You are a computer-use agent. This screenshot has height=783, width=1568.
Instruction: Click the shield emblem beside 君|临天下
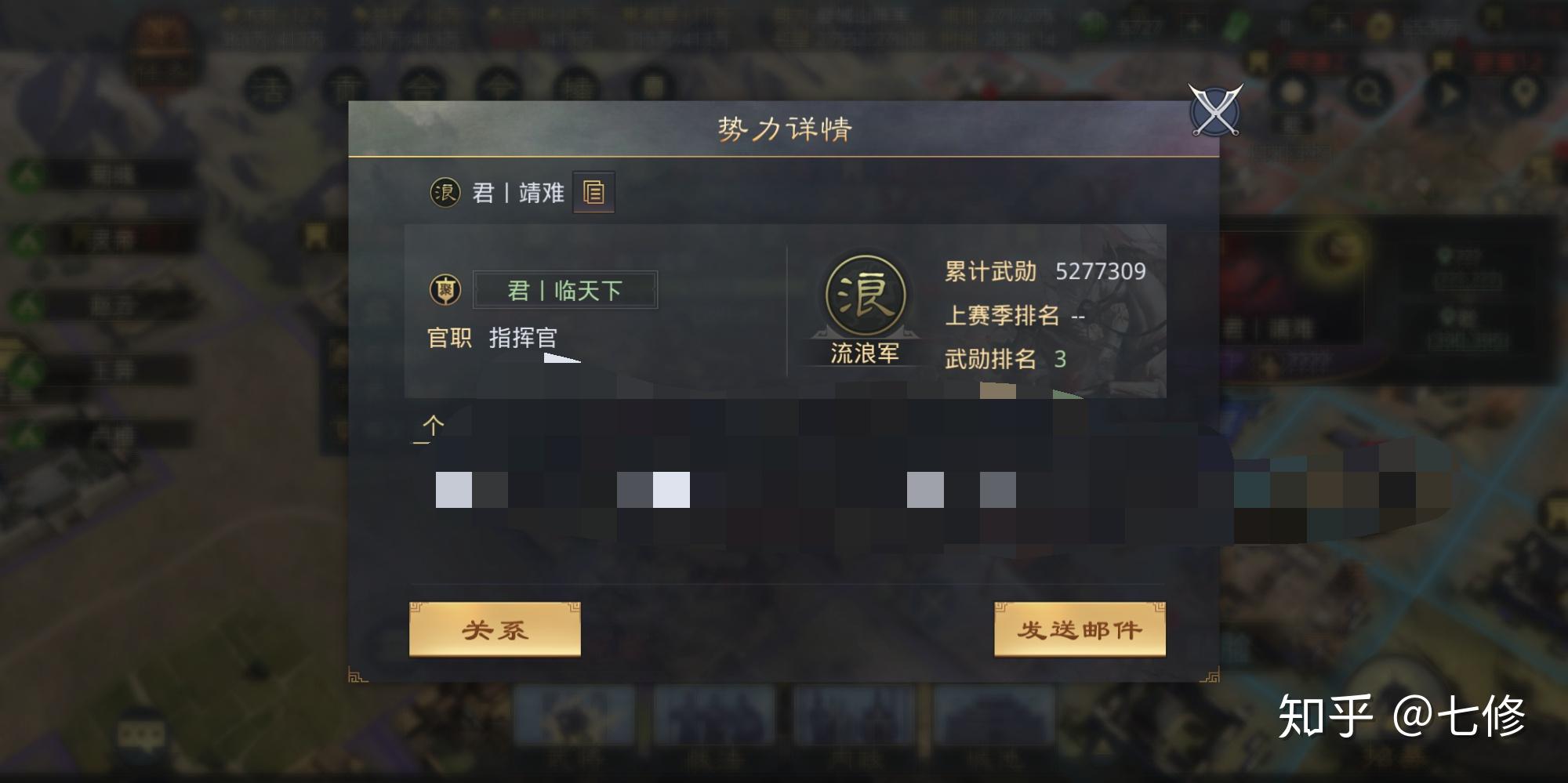pyautogui.click(x=445, y=290)
